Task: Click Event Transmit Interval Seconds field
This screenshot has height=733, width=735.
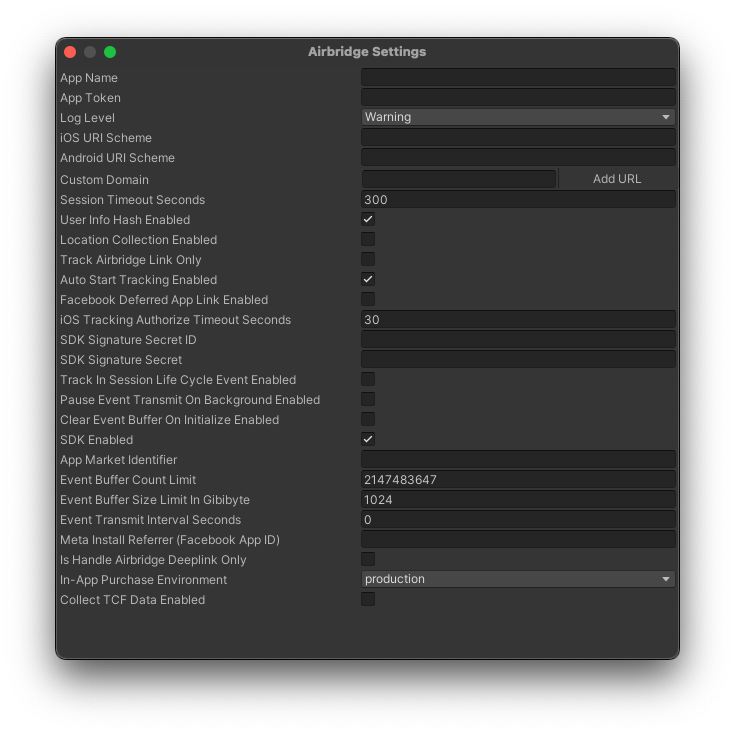Action: 518,519
